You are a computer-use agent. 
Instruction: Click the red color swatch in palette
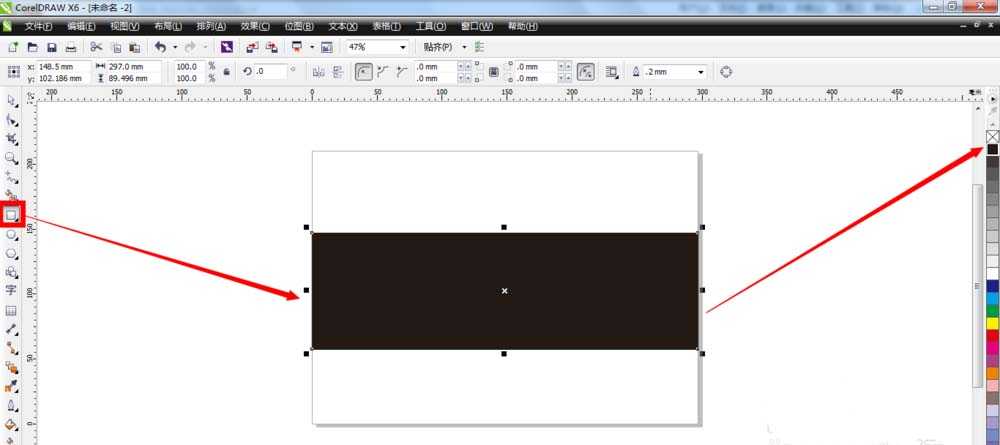pyautogui.click(x=992, y=335)
